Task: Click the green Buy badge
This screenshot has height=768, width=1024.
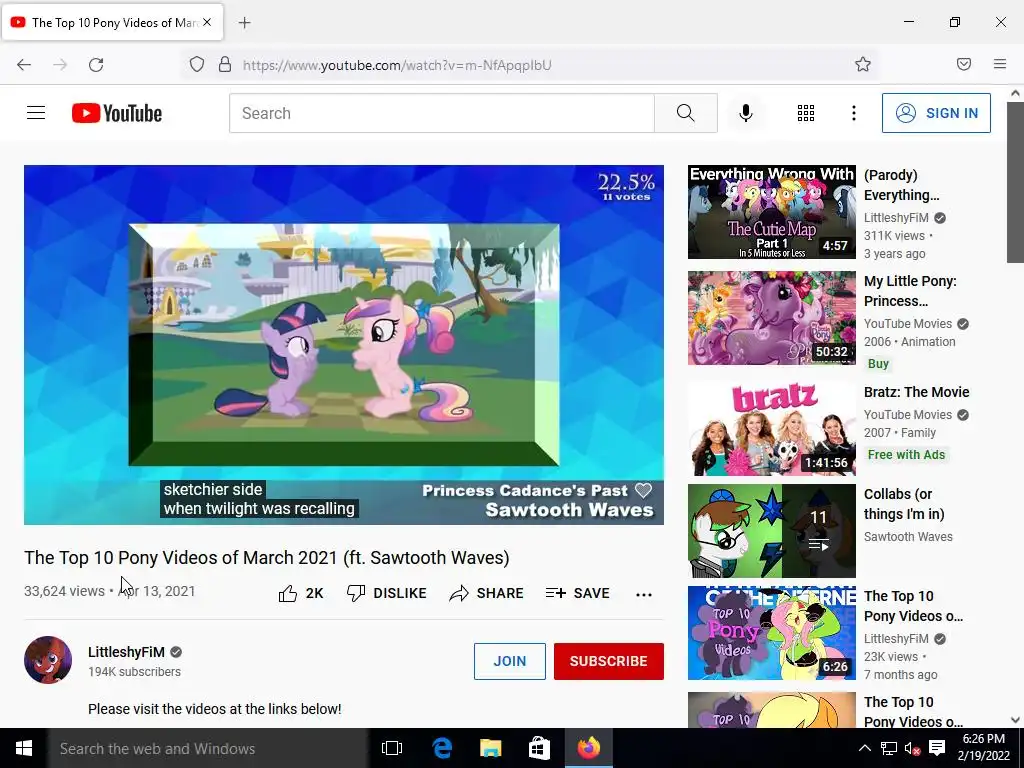Action: [x=878, y=364]
